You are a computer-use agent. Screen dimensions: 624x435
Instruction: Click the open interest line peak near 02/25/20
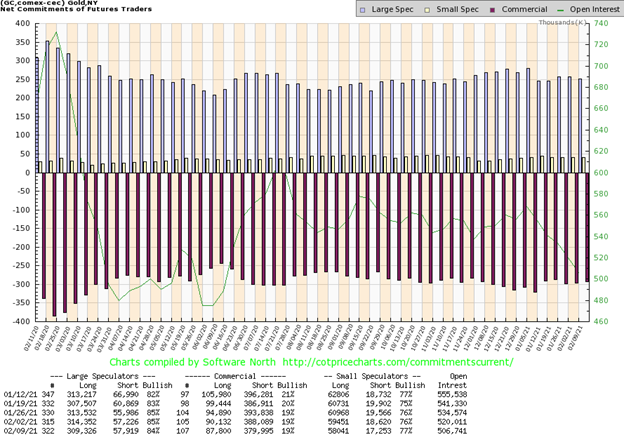coord(56,32)
